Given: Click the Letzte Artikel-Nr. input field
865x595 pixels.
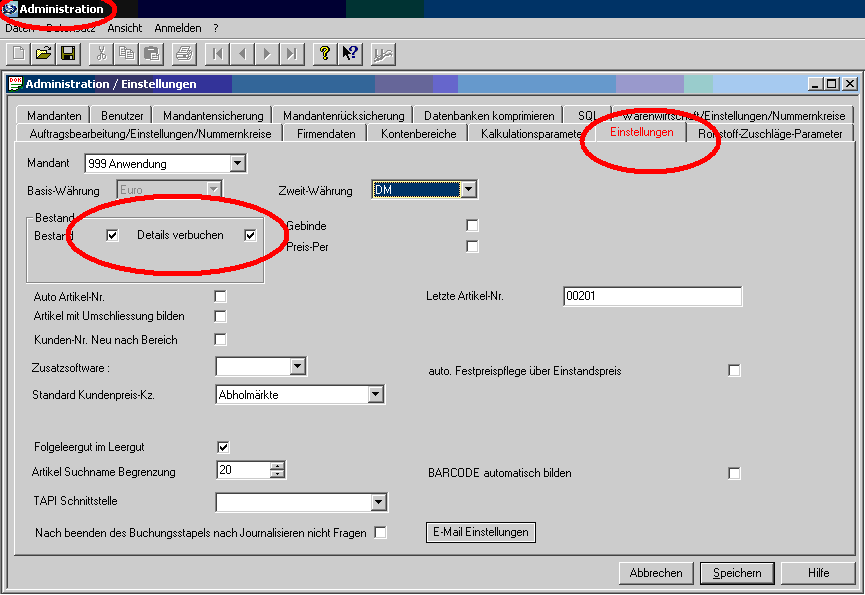Looking at the screenshot, I should (651, 297).
